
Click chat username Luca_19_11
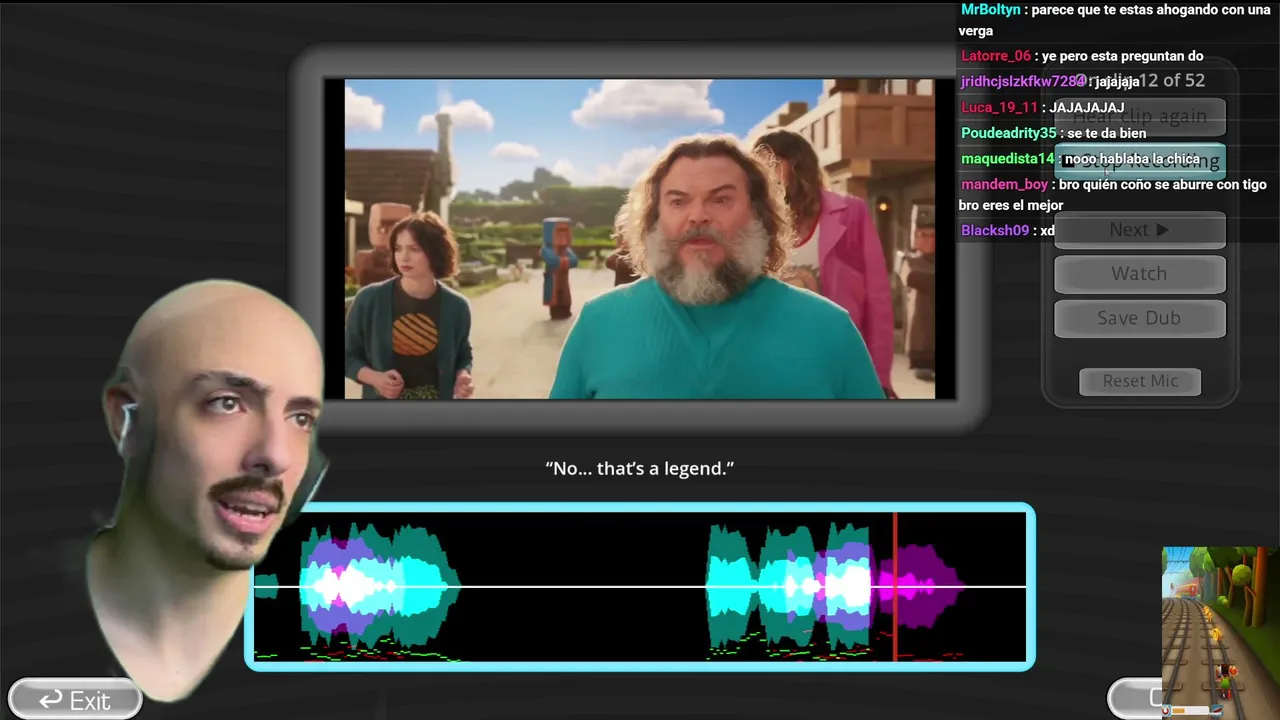(1000, 107)
